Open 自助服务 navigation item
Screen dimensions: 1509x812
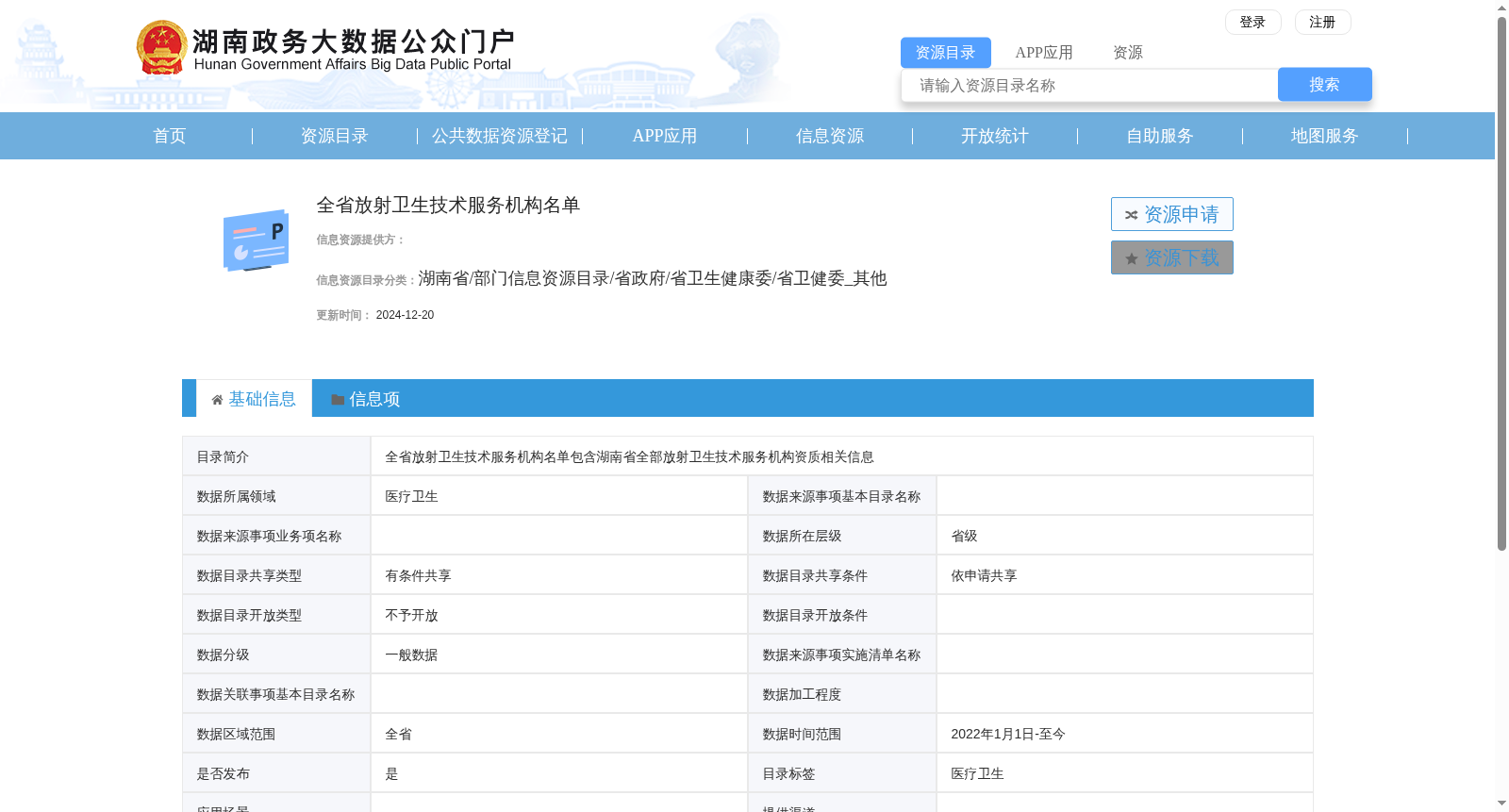click(x=1160, y=136)
